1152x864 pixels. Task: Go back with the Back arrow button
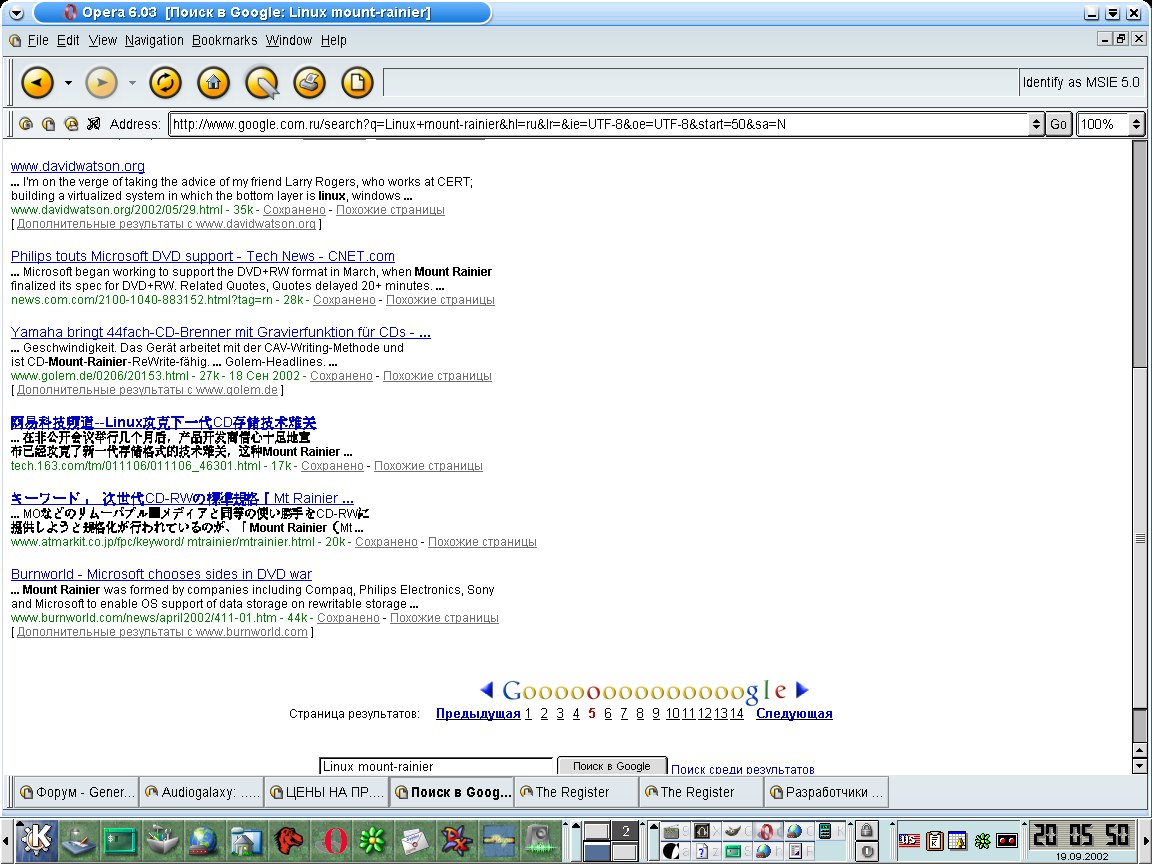[37, 82]
